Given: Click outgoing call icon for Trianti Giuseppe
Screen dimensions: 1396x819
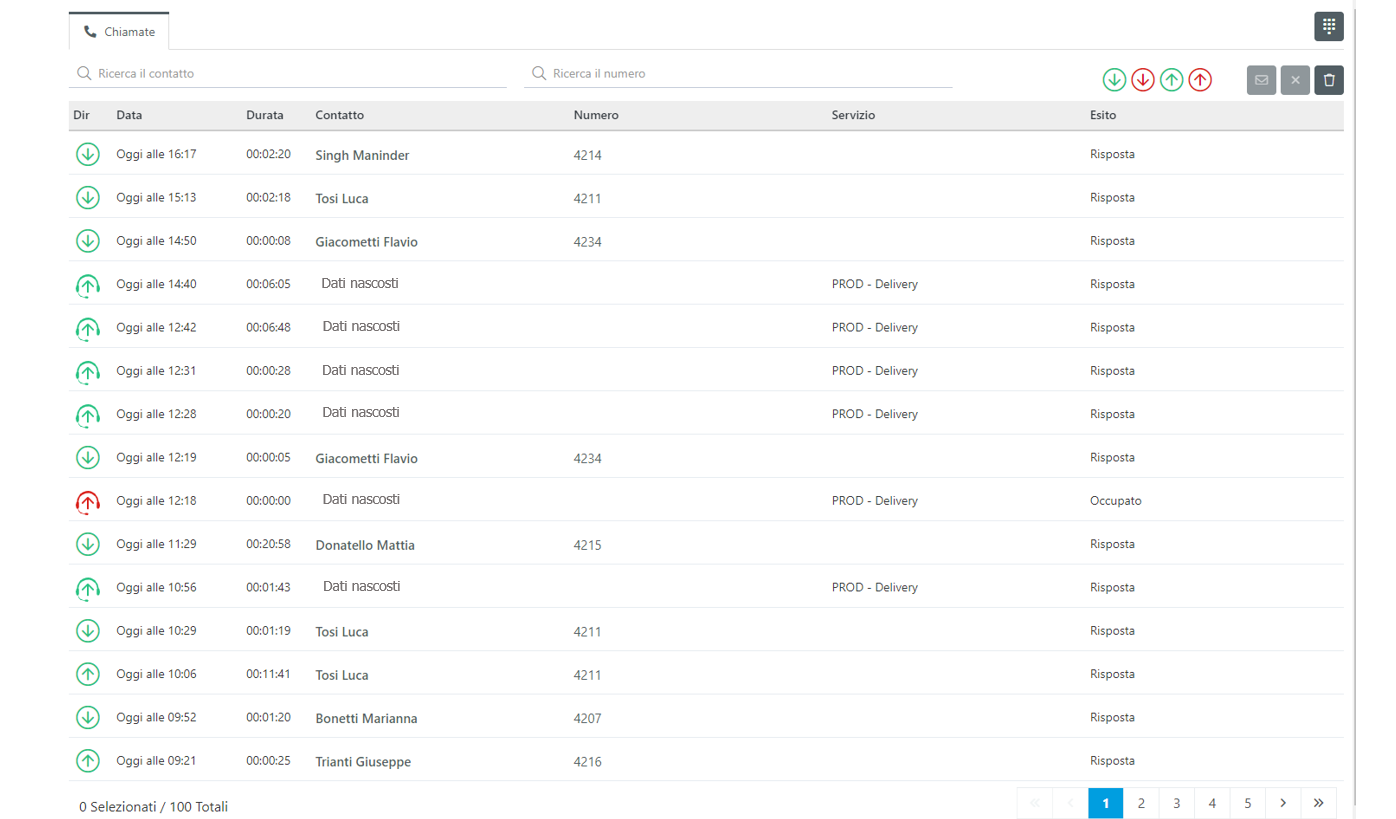Looking at the screenshot, I should tap(88, 761).
